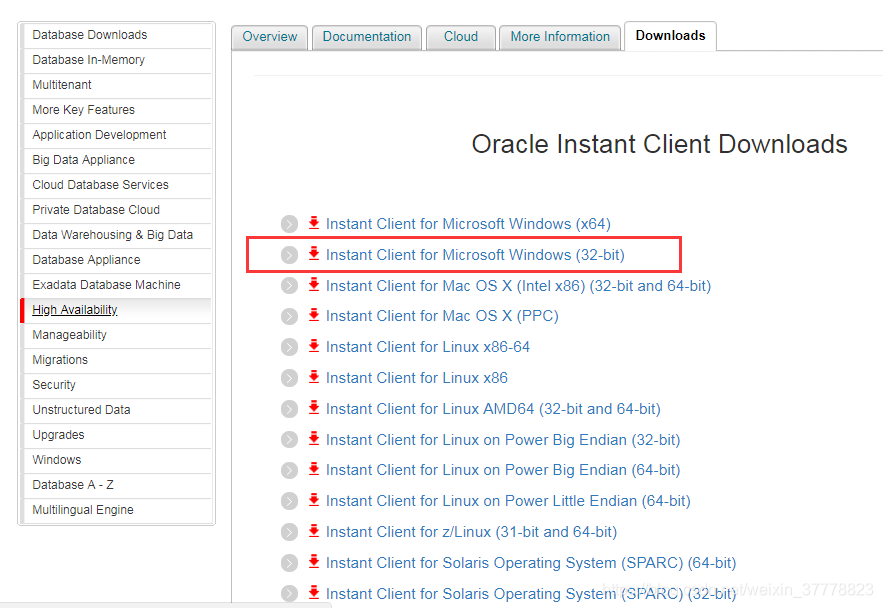Click download icon for Linux x86 row

click(314, 377)
